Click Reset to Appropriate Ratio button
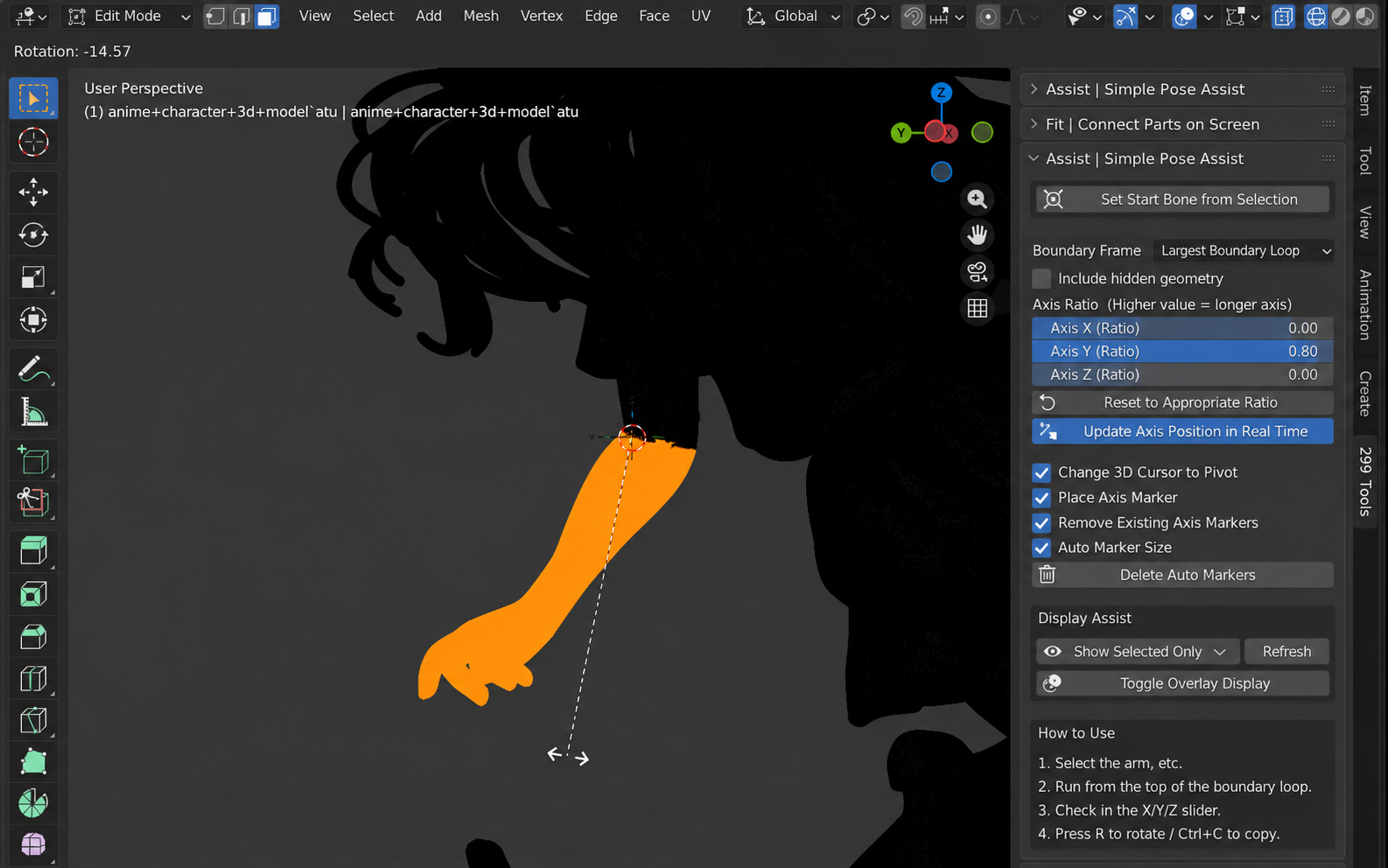 point(1182,402)
